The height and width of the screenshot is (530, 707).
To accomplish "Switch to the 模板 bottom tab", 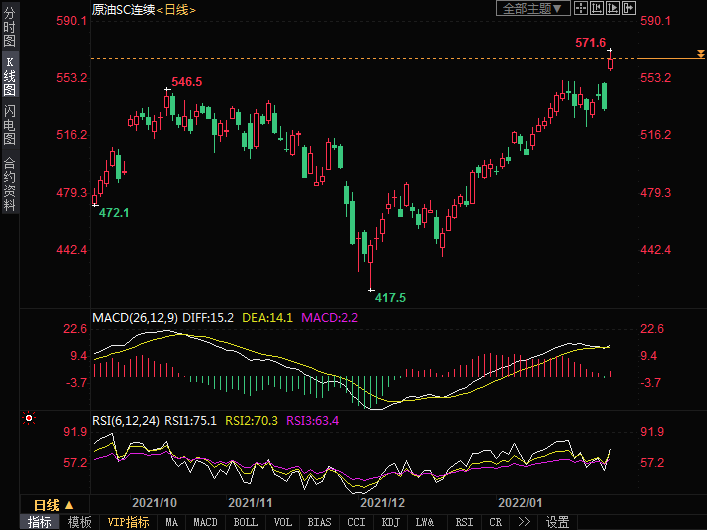I will tap(79, 522).
